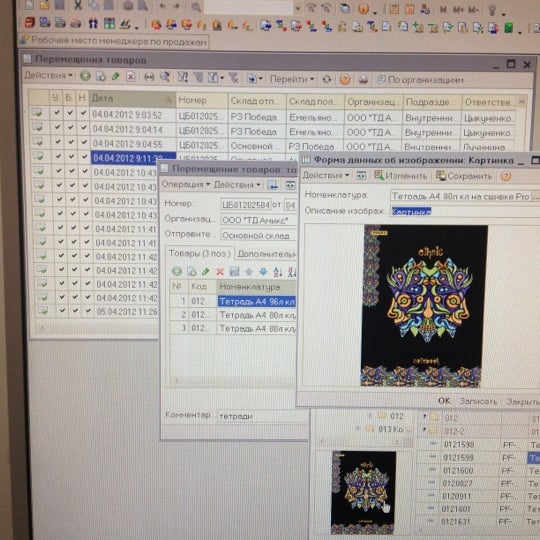Edit row pencil icon in Товары toolbar
Viewport: 540px width, 540px height.
[x=206, y=272]
